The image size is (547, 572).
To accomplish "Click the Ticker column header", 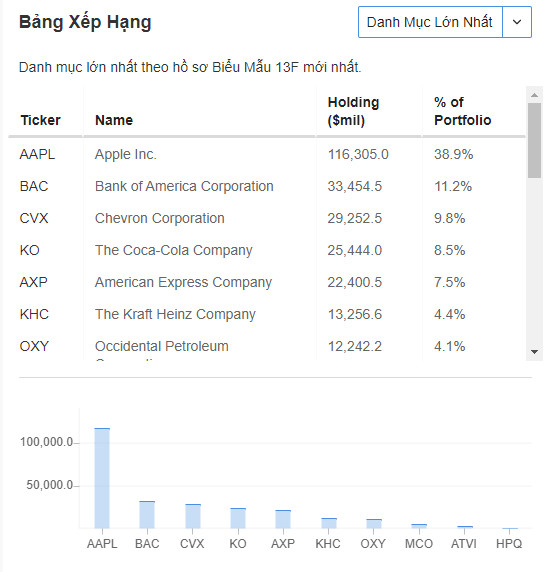I will click(x=41, y=120).
